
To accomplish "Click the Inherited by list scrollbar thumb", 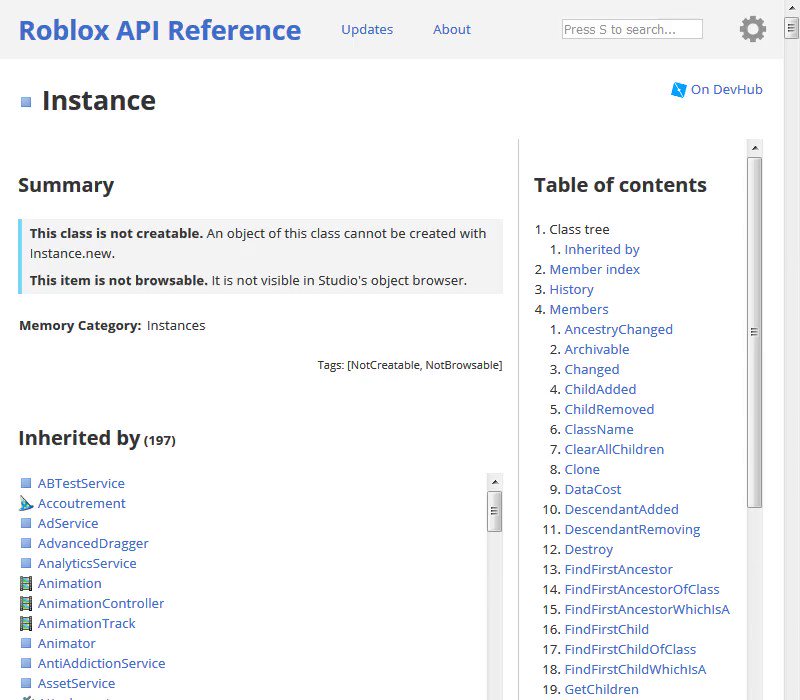I will click(494, 511).
